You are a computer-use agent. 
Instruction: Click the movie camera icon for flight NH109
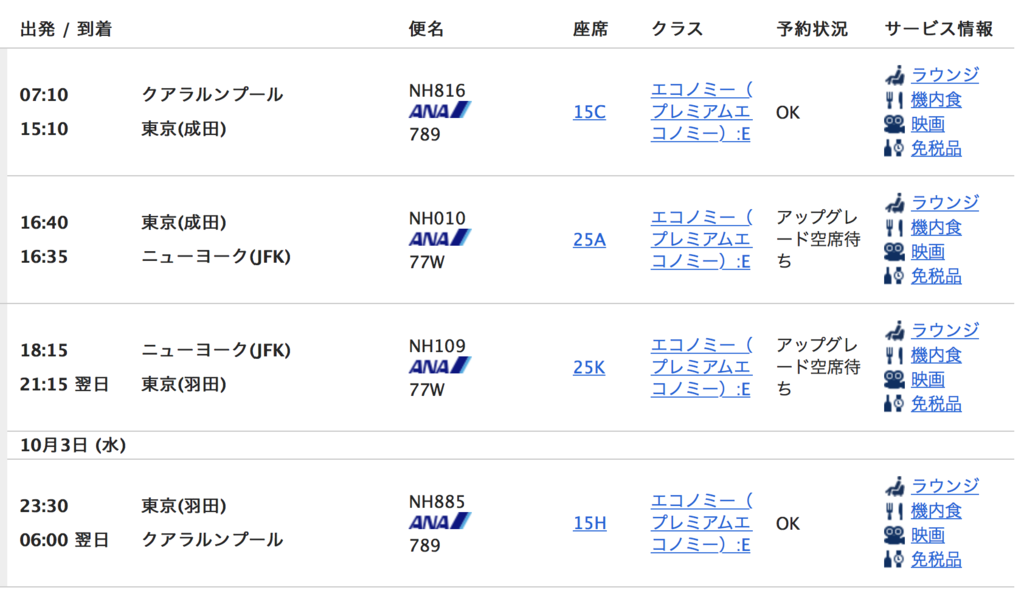(x=894, y=379)
